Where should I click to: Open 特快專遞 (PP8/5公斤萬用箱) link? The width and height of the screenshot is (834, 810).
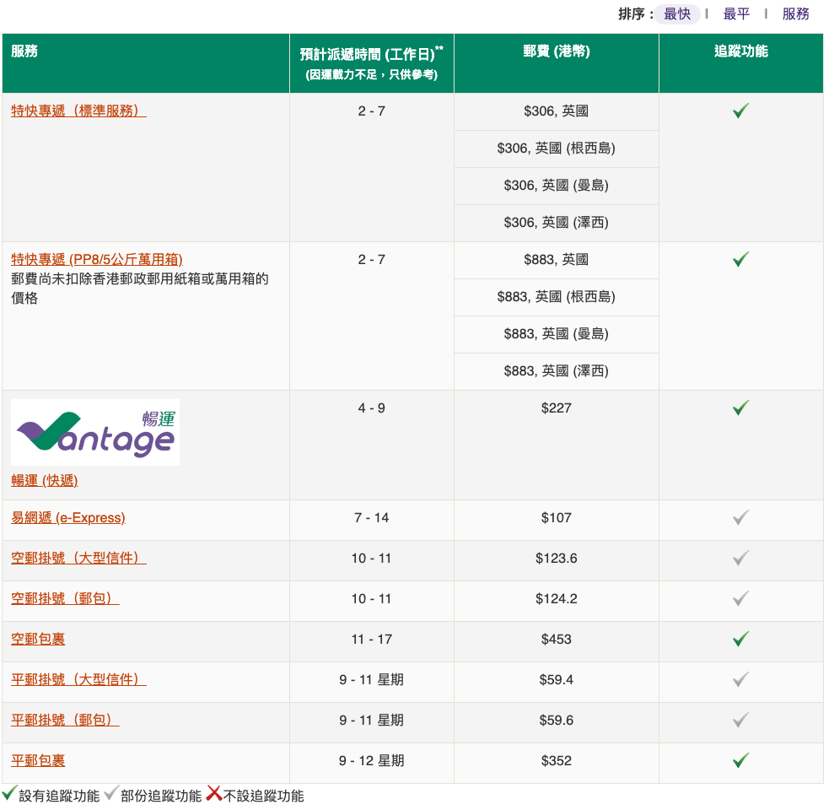click(96, 259)
